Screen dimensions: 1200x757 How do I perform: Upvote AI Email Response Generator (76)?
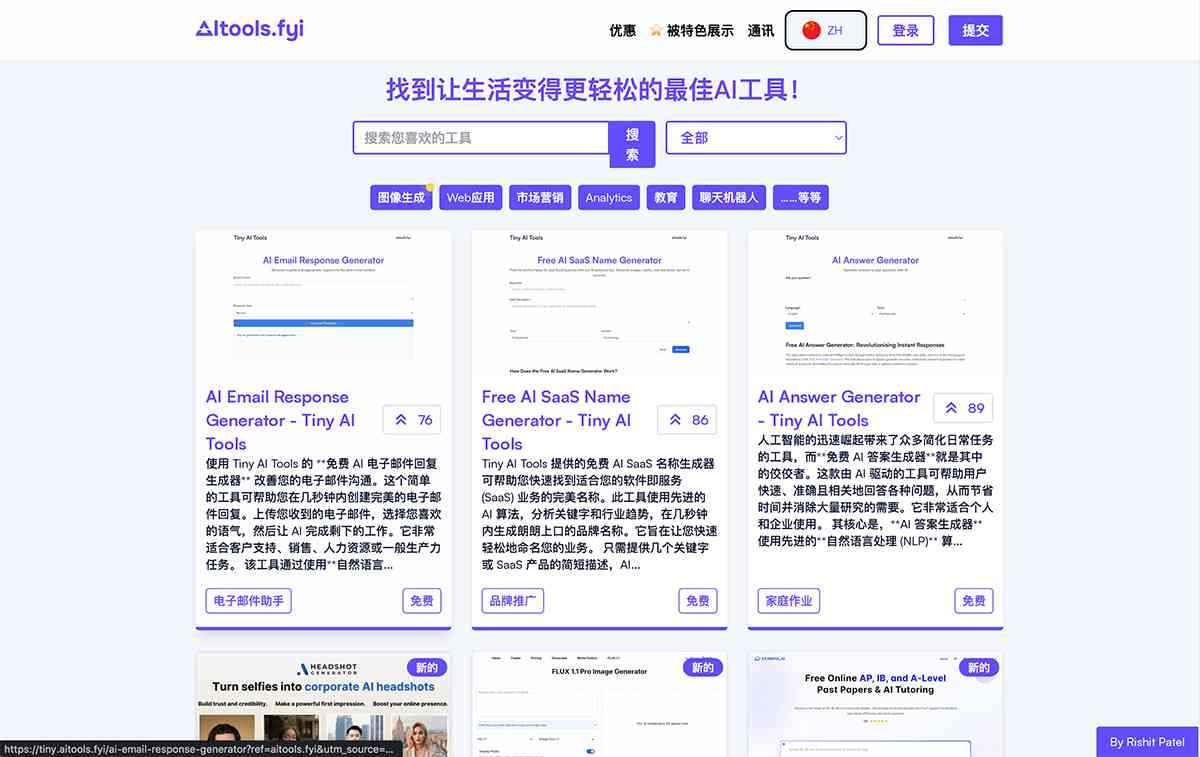pyautogui.click(x=412, y=420)
